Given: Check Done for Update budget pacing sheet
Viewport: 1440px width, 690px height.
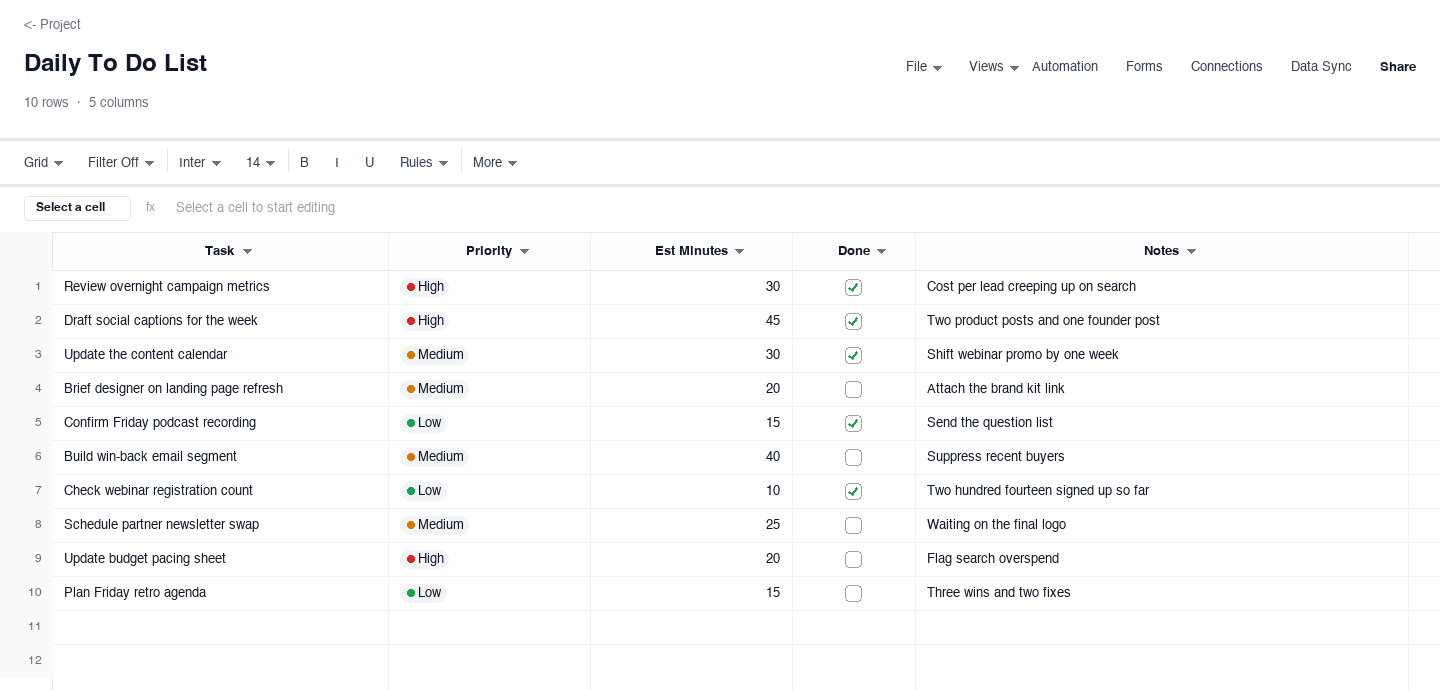Looking at the screenshot, I should click(853, 559).
